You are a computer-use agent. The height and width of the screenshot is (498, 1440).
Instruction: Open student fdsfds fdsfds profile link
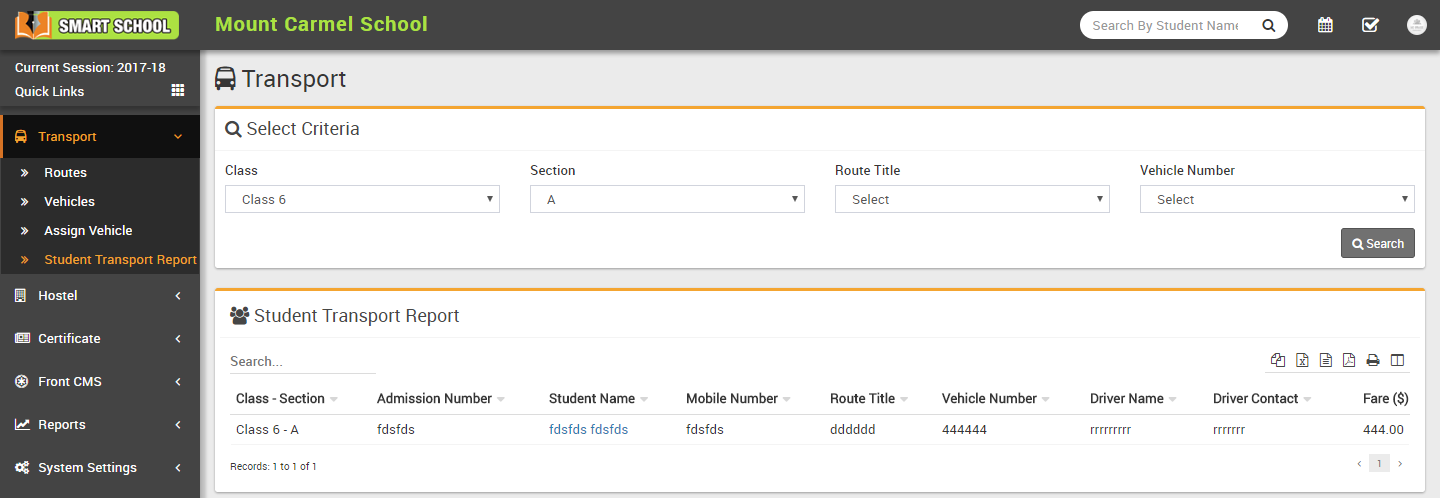588,430
